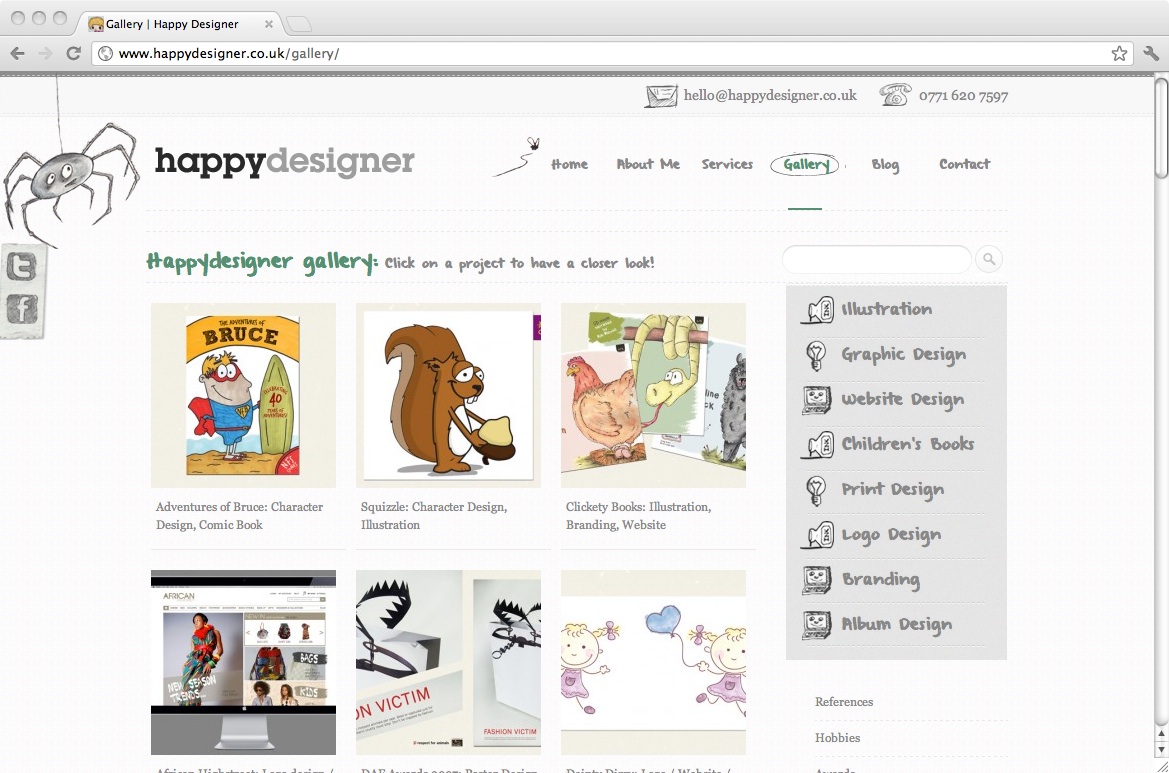Open the Facebook sidebar icon
The width and height of the screenshot is (1169, 773).
[x=22, y=309]
